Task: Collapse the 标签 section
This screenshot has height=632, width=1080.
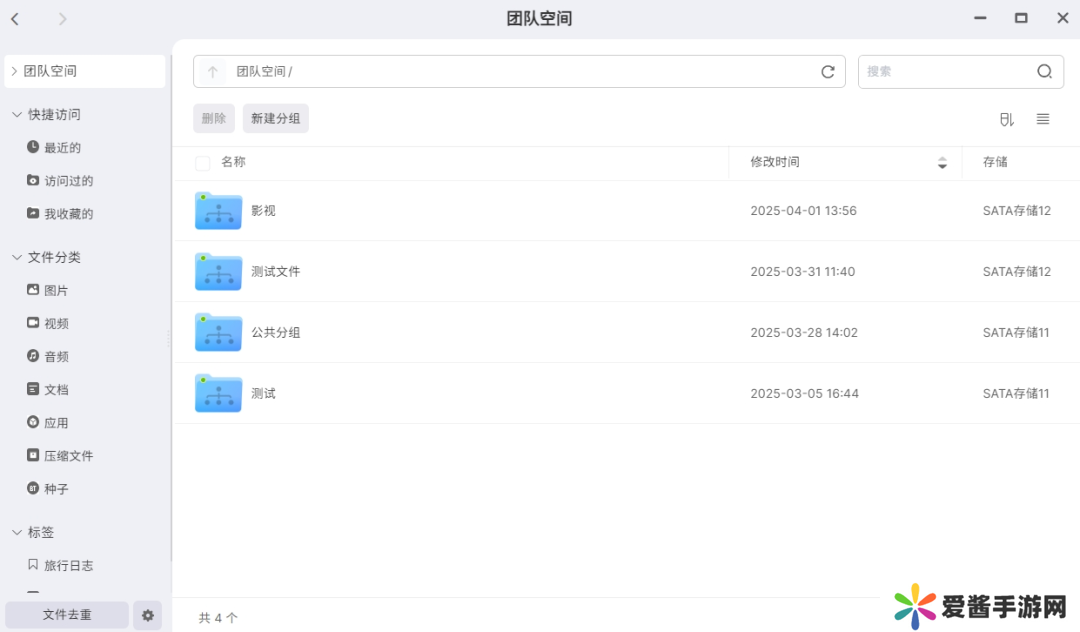Action: click(17, 533)
